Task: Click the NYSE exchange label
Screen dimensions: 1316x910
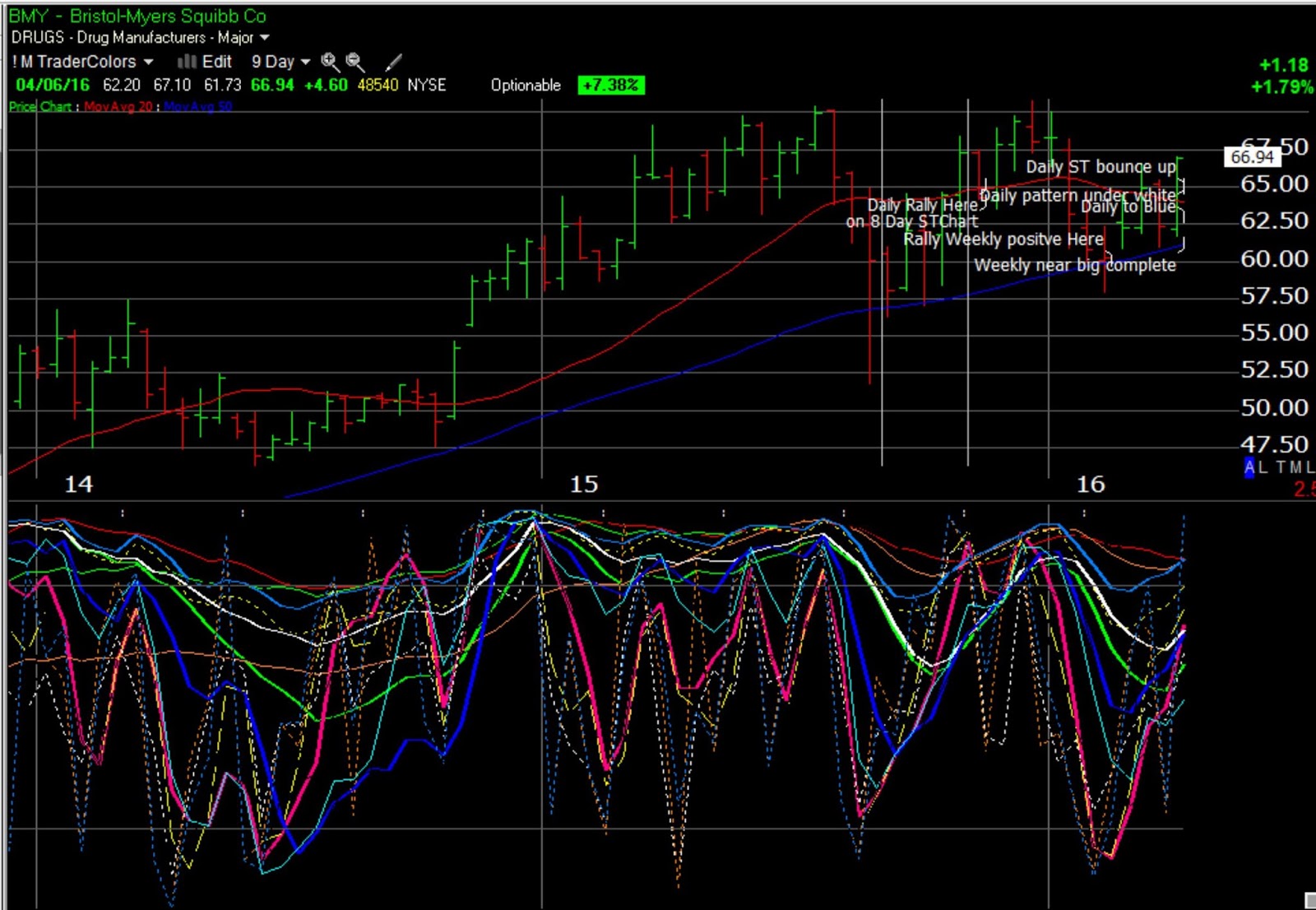Action: pyautogui.click(x=427, y=84)
